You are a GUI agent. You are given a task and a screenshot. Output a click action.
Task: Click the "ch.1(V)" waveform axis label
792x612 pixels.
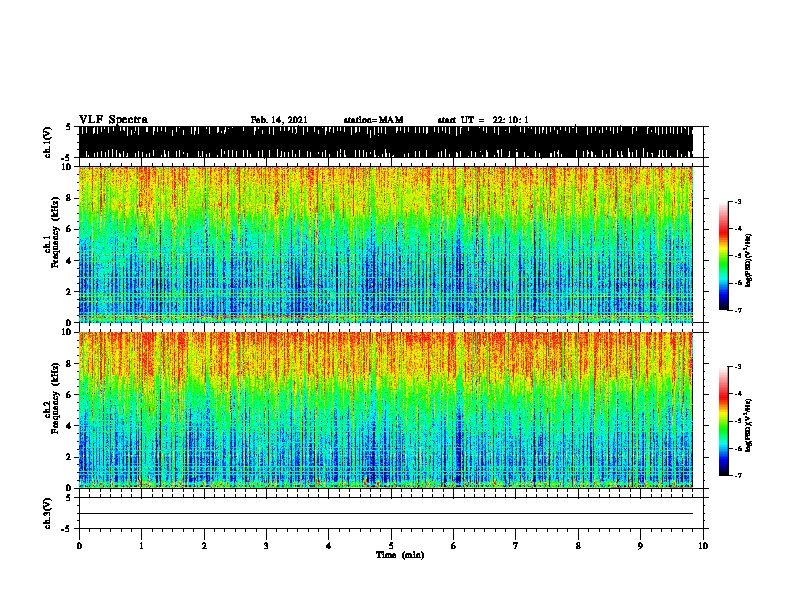(47, 142)
